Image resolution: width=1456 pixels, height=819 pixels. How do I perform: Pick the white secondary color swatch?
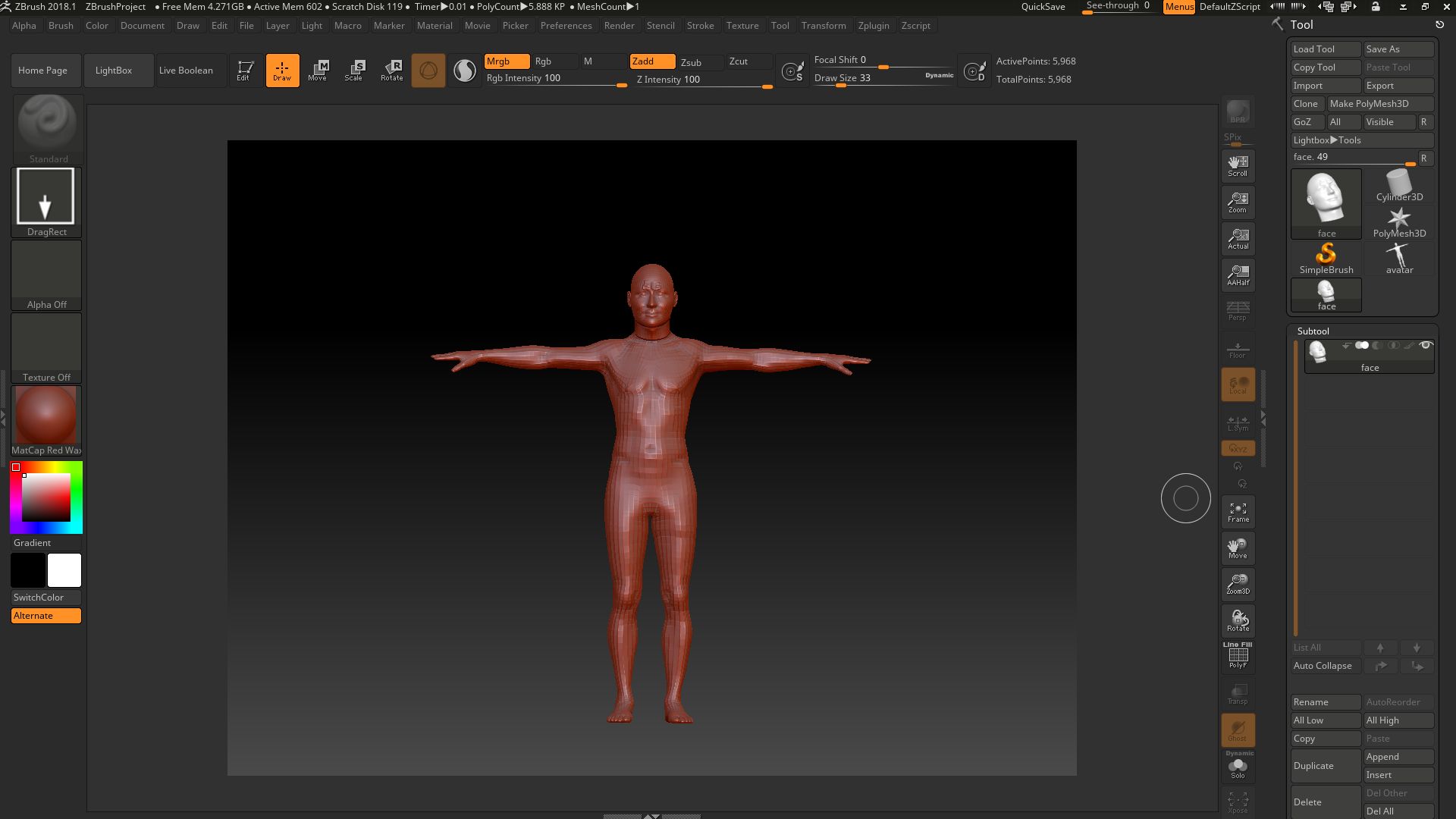point(64,570)
